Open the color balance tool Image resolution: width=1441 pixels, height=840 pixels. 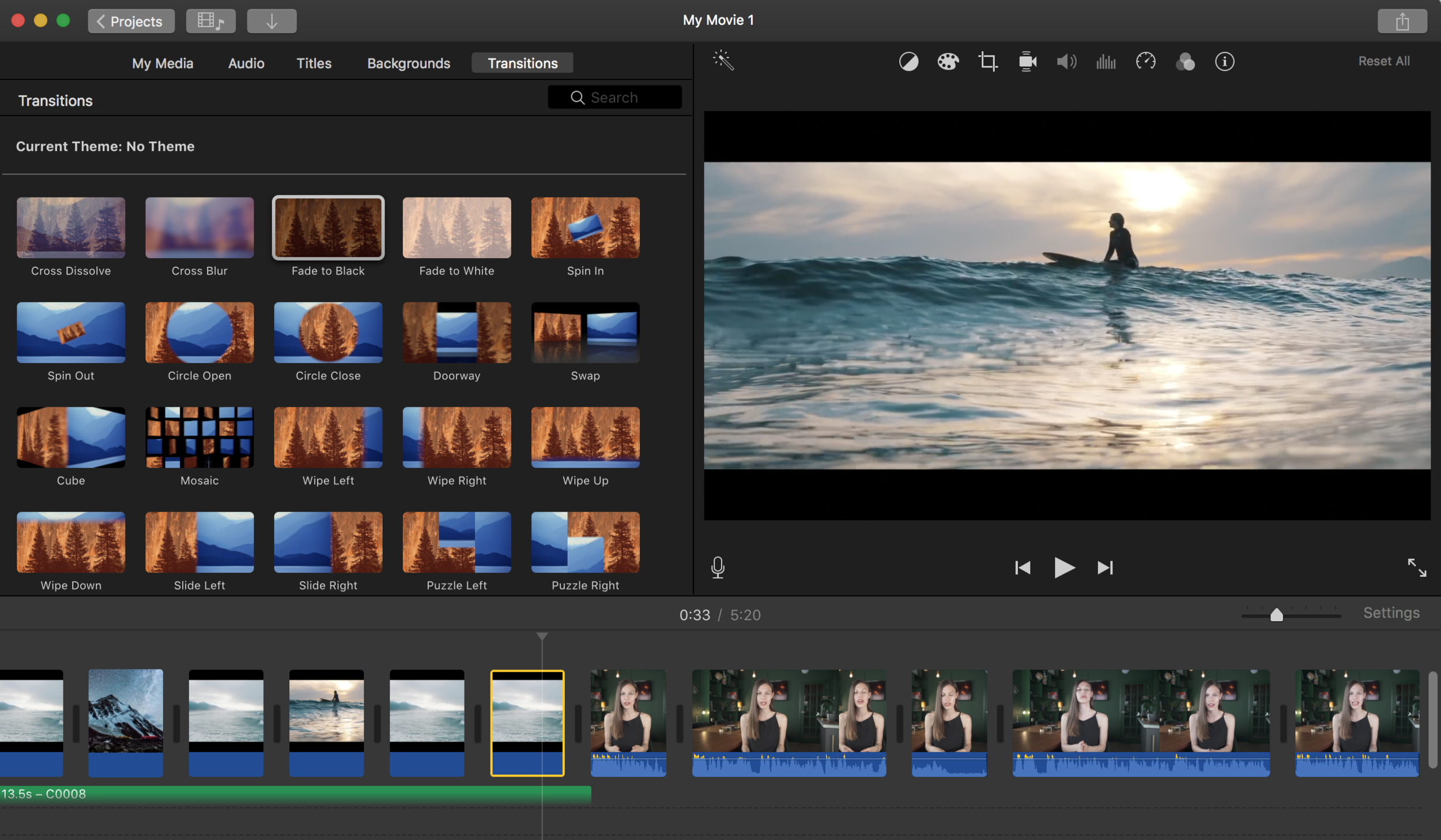tap(908, 62)
